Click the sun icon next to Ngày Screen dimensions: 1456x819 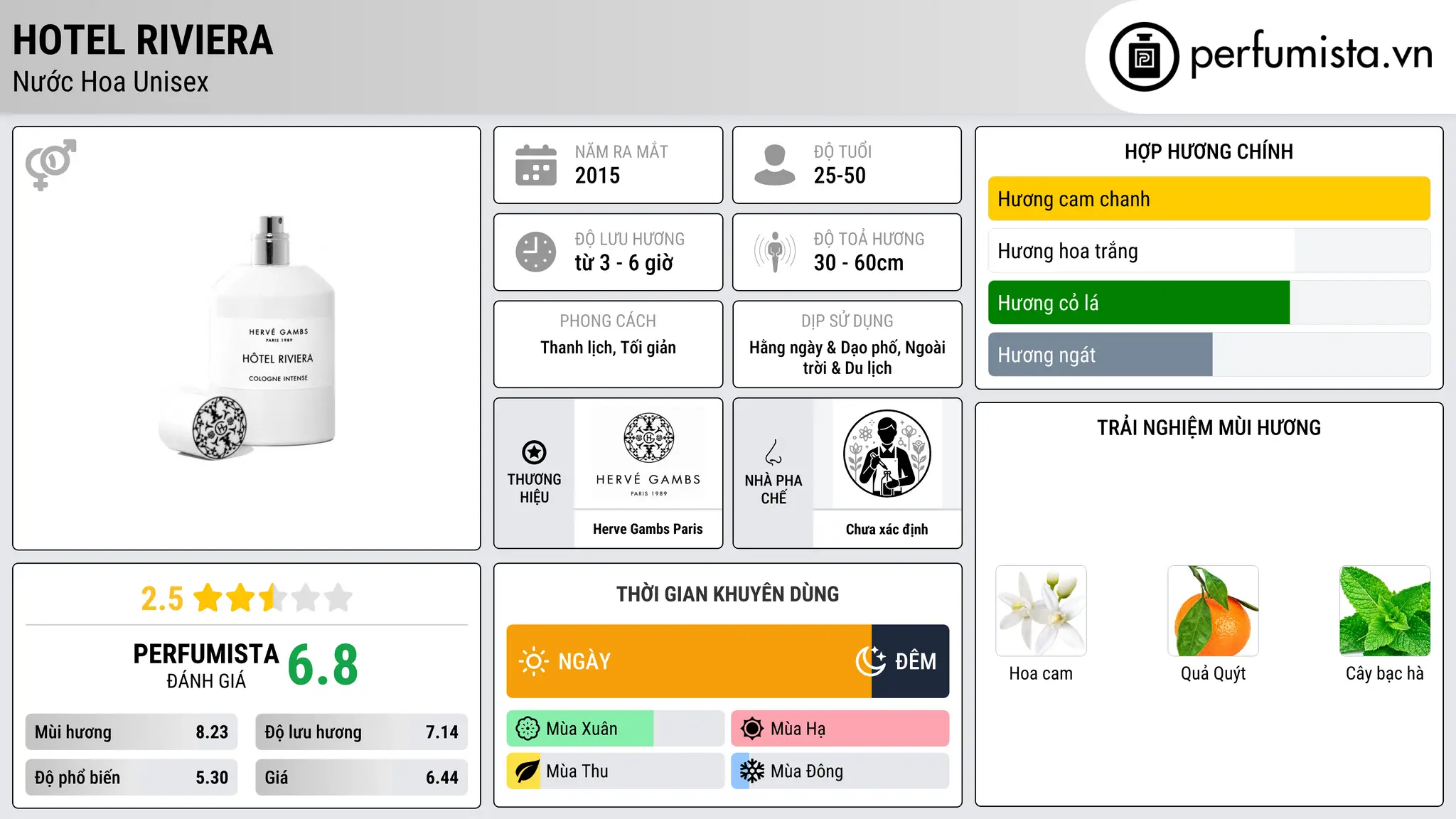tap(534, 661)
